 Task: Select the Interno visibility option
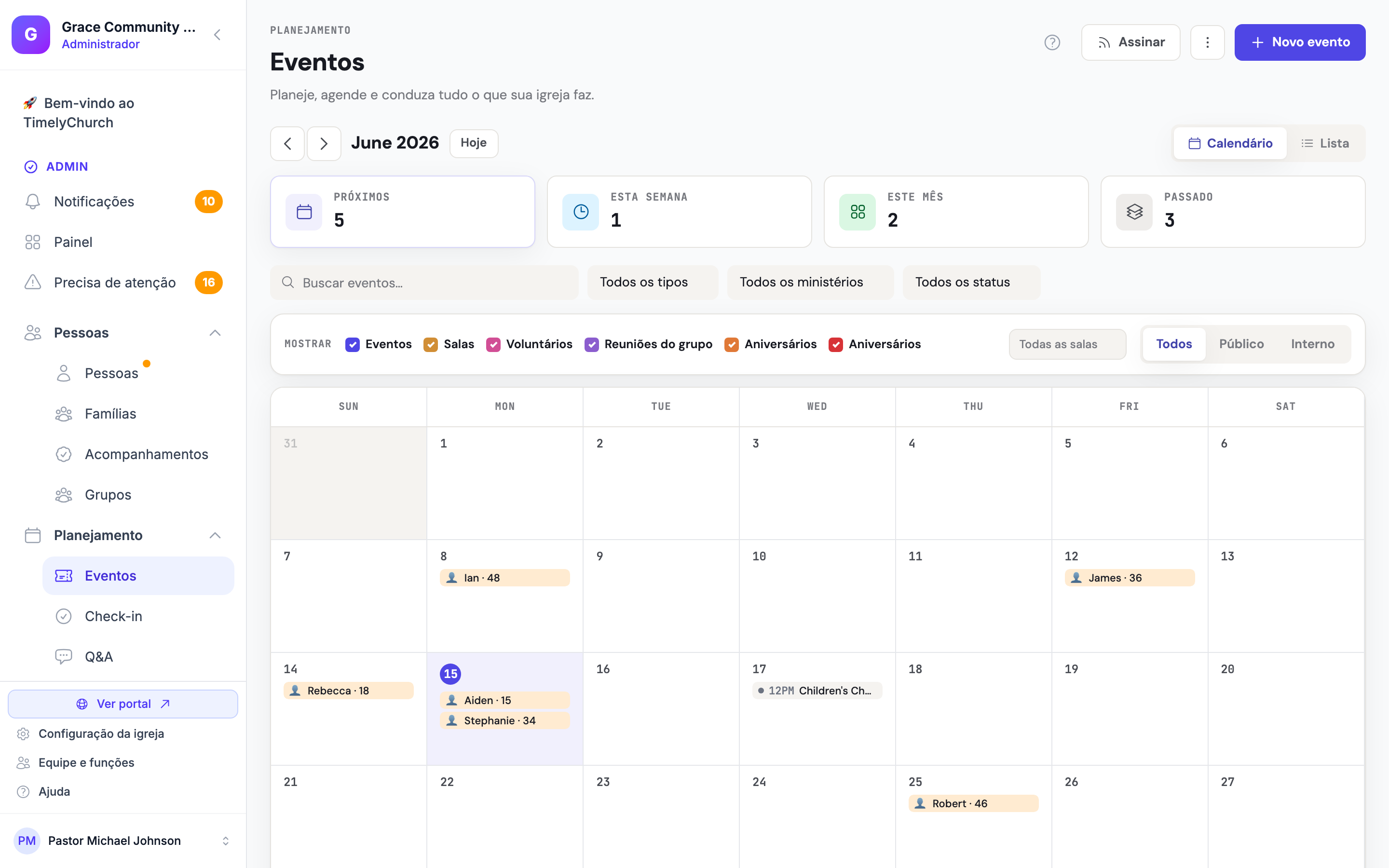(x=1313, y=344)
